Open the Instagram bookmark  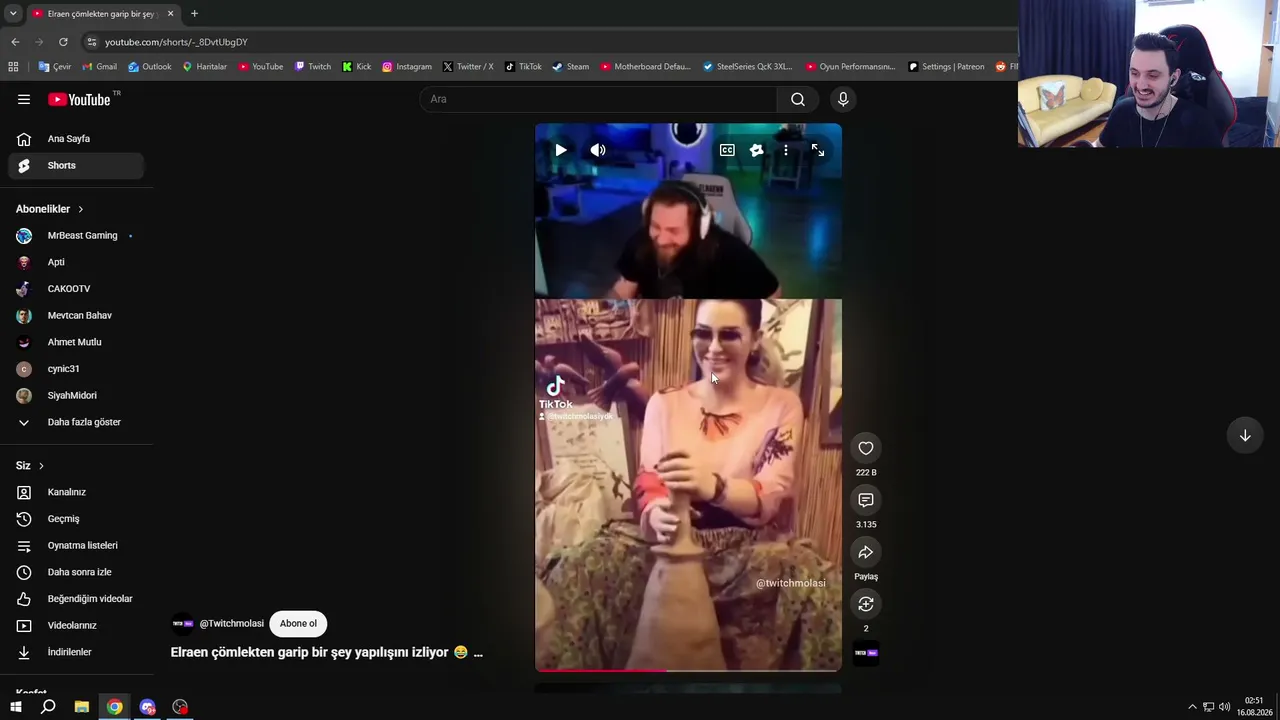(x=407, y=67)
